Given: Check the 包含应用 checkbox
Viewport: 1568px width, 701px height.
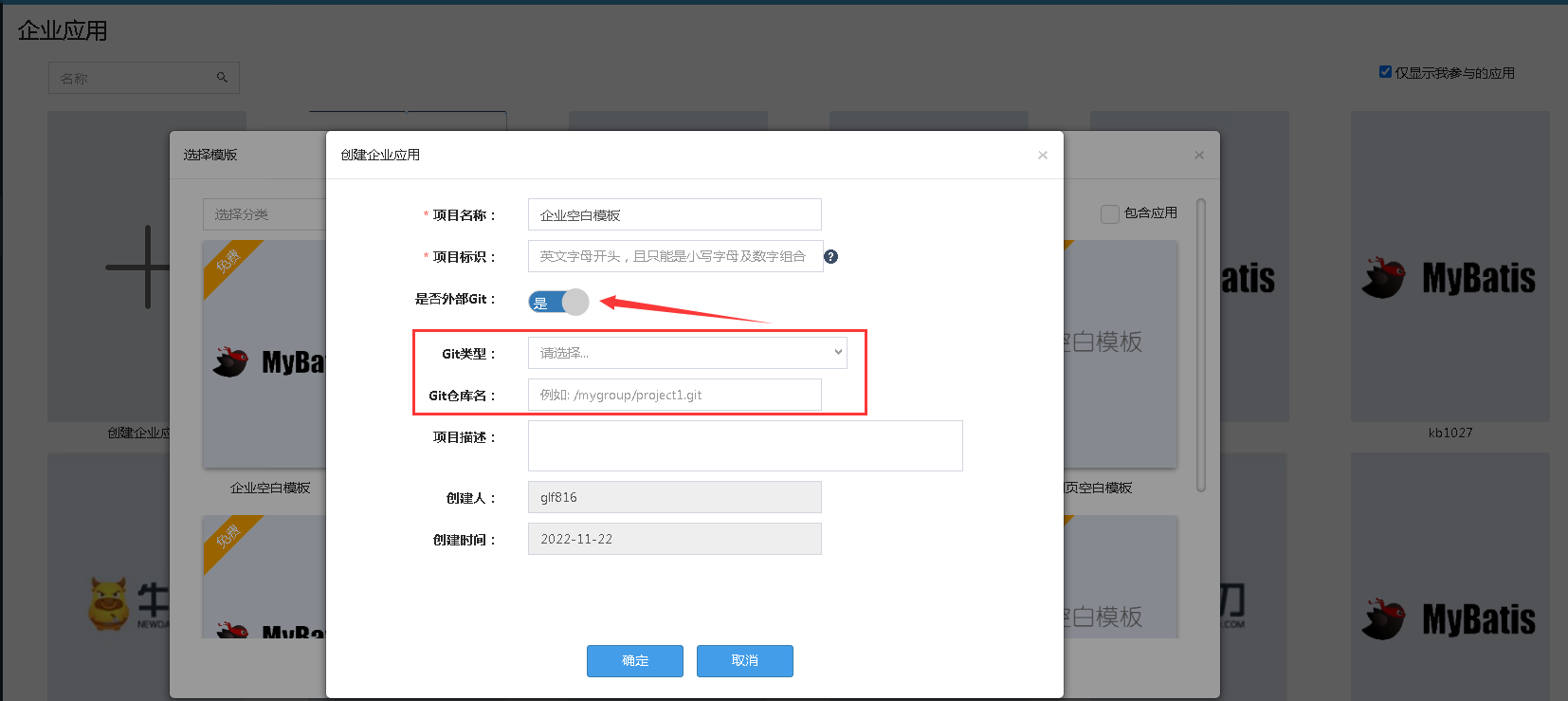Looking at the screenshot, I should [x=1109, y=214].
